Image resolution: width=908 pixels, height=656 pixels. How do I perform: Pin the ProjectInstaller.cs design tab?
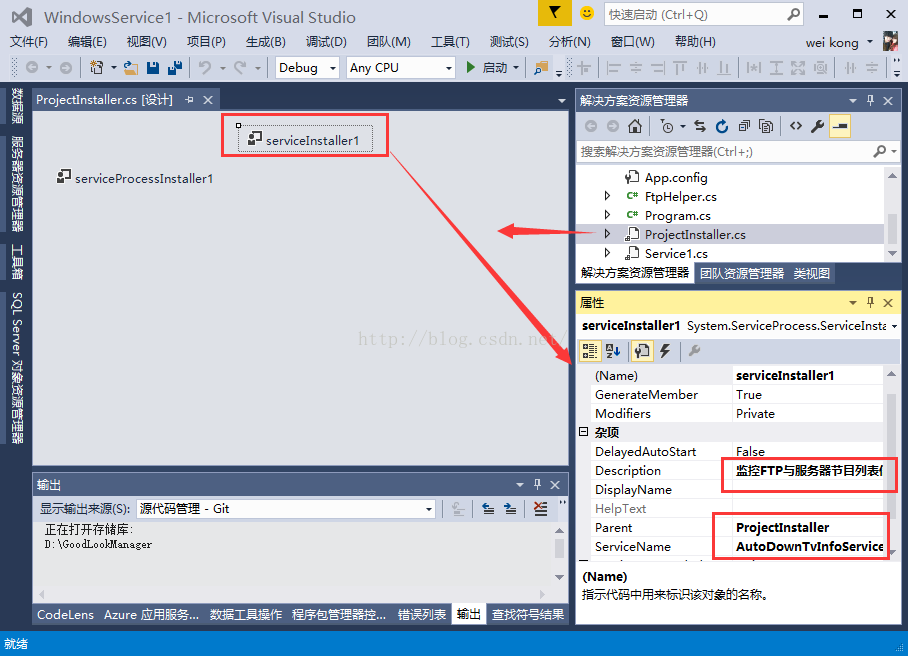[189, 100]
